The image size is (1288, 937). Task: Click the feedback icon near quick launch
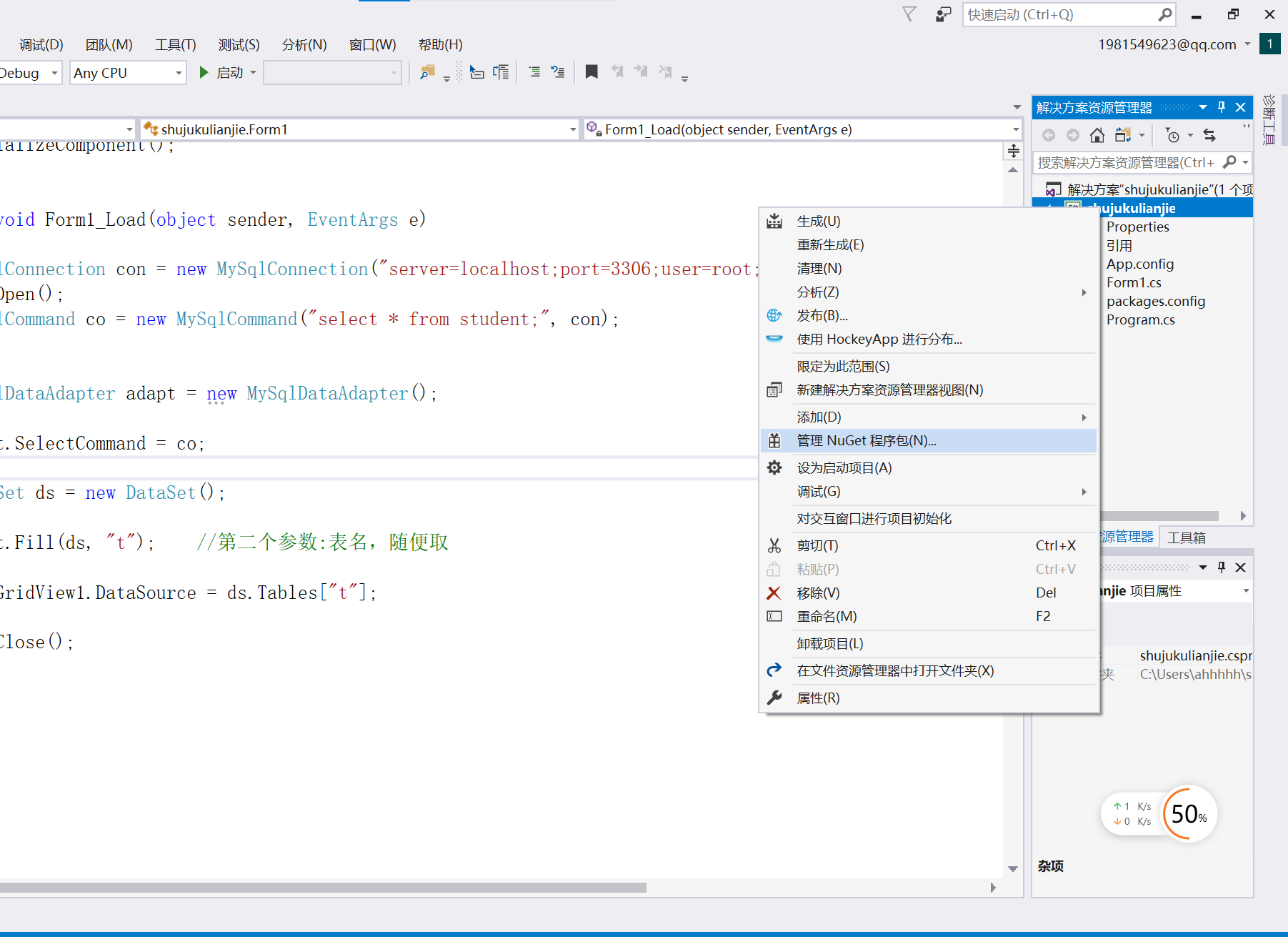coord(944,14)
